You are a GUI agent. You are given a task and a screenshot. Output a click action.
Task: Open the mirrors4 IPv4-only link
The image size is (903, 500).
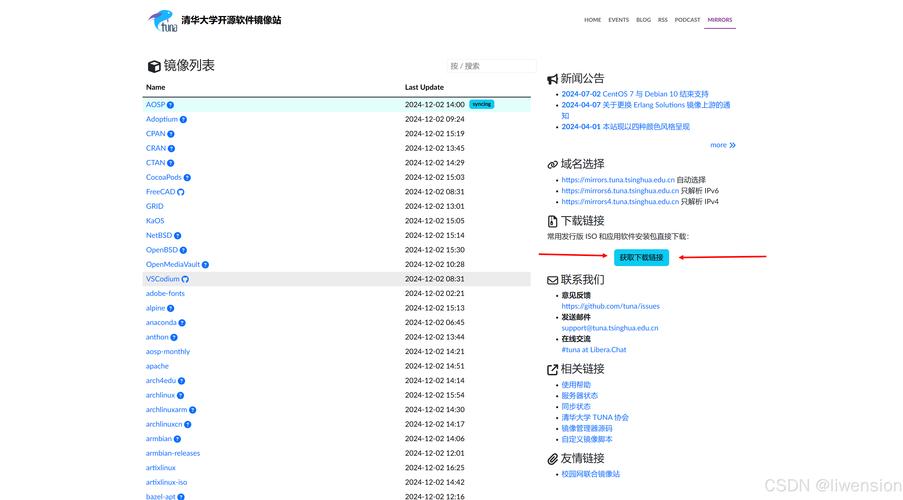pos(620,202)
